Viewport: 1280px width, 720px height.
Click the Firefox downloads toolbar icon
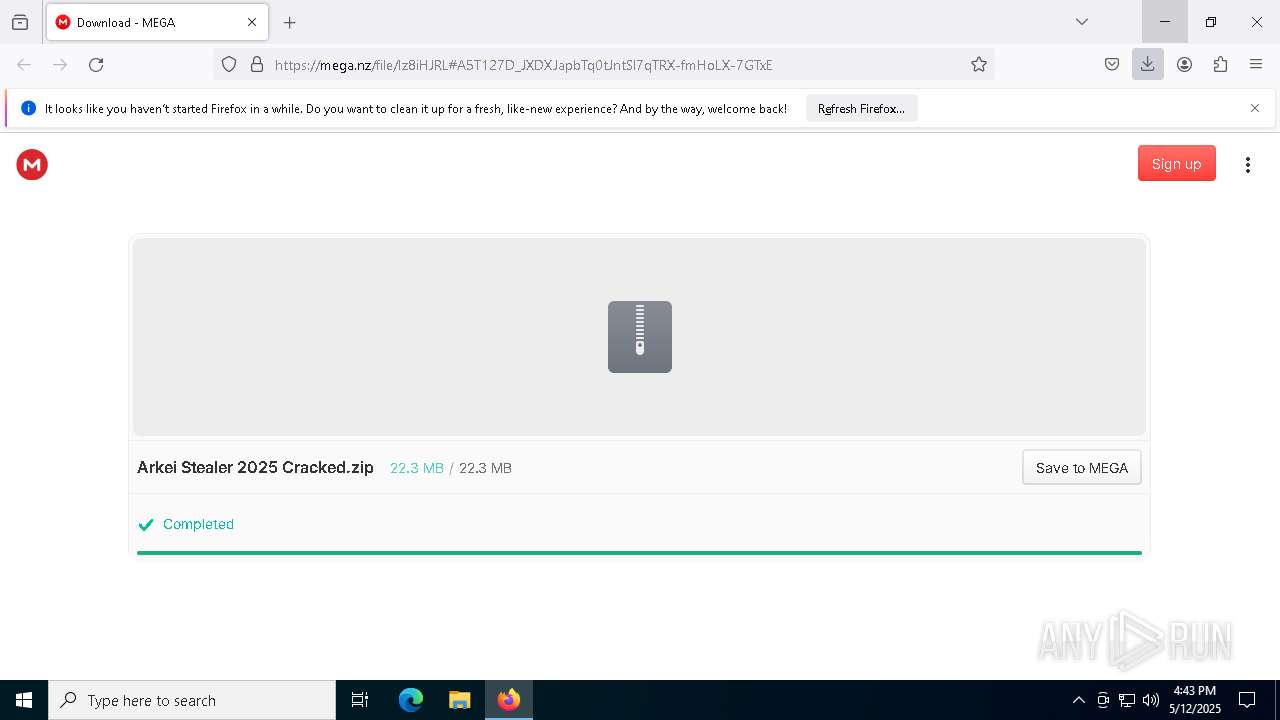click(x=1147, y=64)
